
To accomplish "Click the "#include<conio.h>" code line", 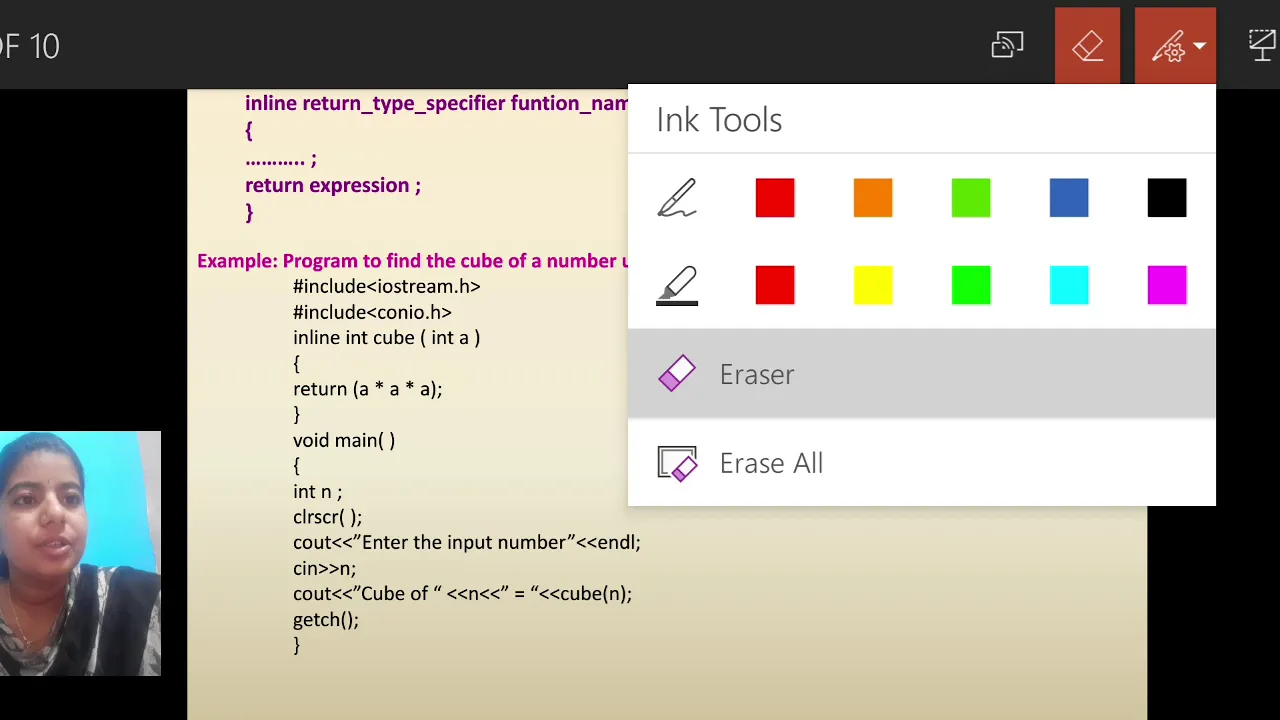I will [x=372, y=312].
